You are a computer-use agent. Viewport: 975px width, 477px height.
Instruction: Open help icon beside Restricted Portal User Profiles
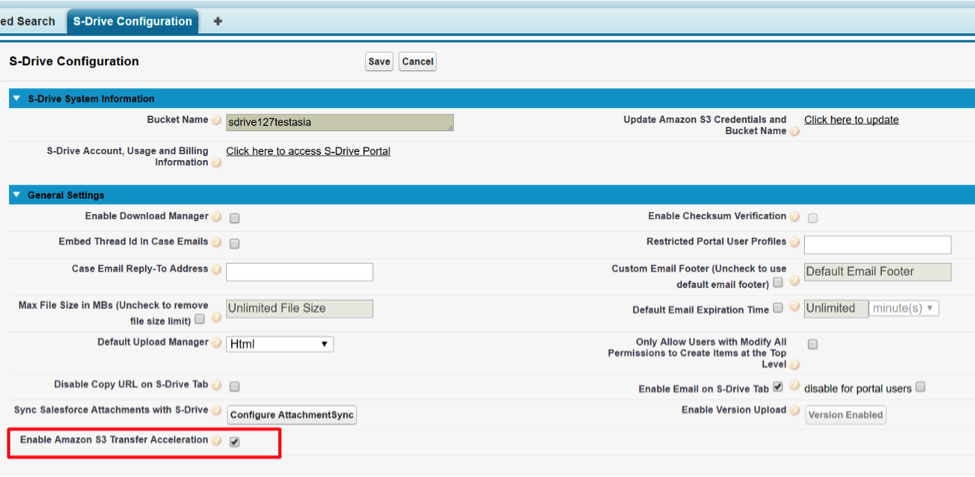(x=795, y=242)
